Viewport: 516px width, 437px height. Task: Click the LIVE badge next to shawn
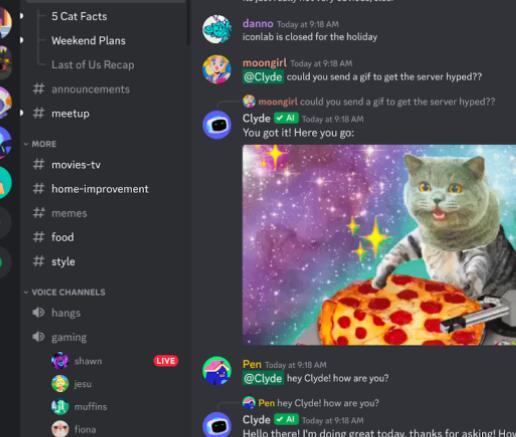pos(166,361)
